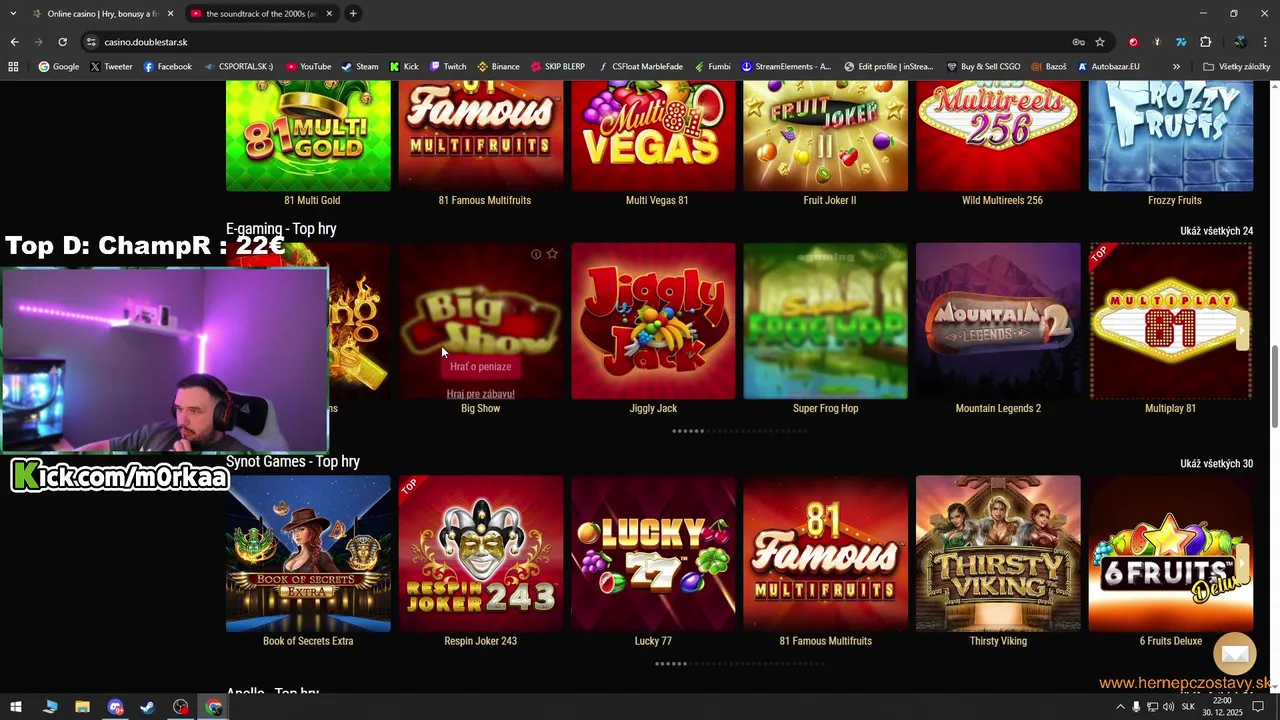
Task: Click Hraj pre zábavu on Big Show
Action: 481,394
